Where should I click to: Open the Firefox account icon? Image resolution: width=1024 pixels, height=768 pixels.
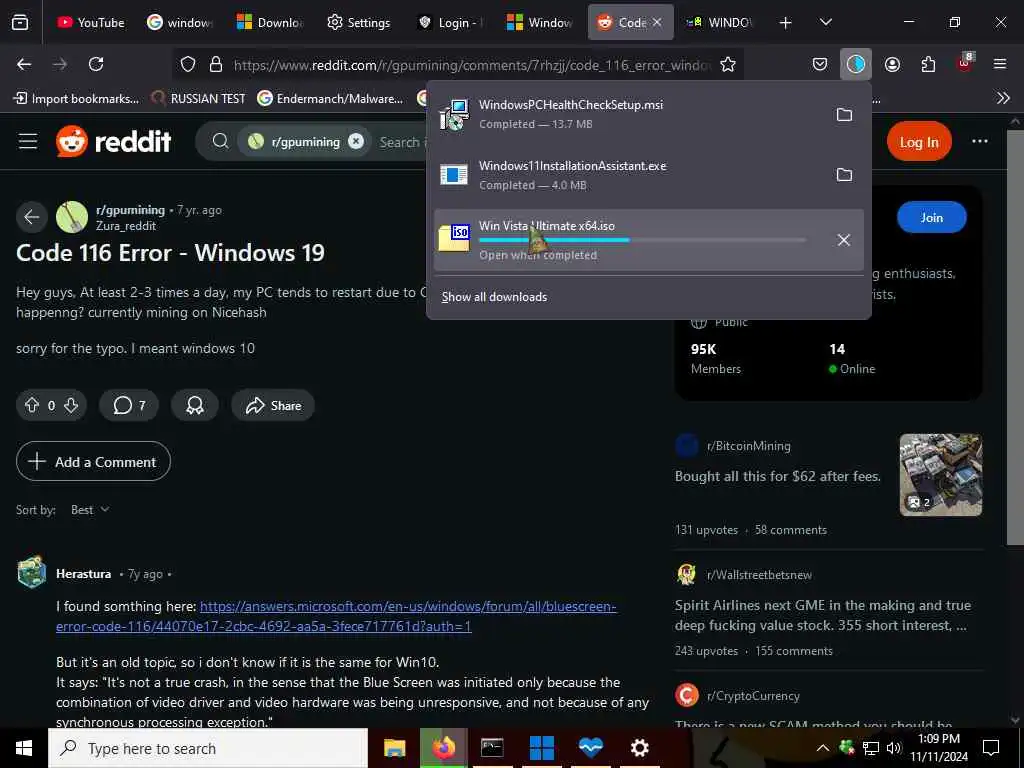pos(892,64)
